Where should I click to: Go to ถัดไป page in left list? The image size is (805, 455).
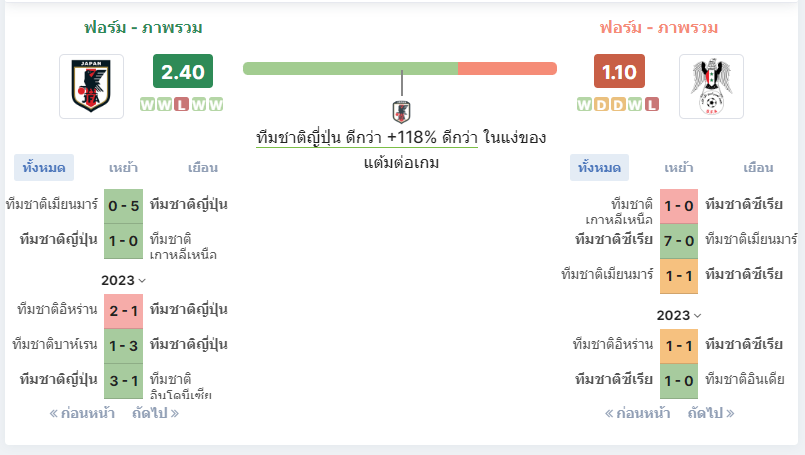[x=155, y=413]
